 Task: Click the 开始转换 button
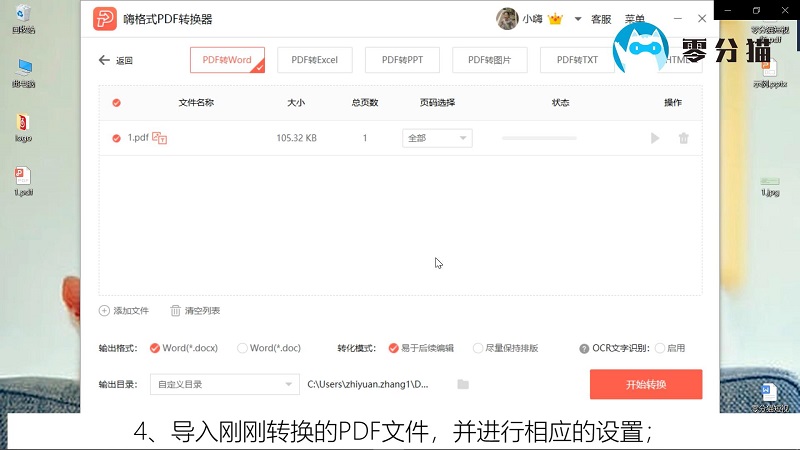coord(646,384)
